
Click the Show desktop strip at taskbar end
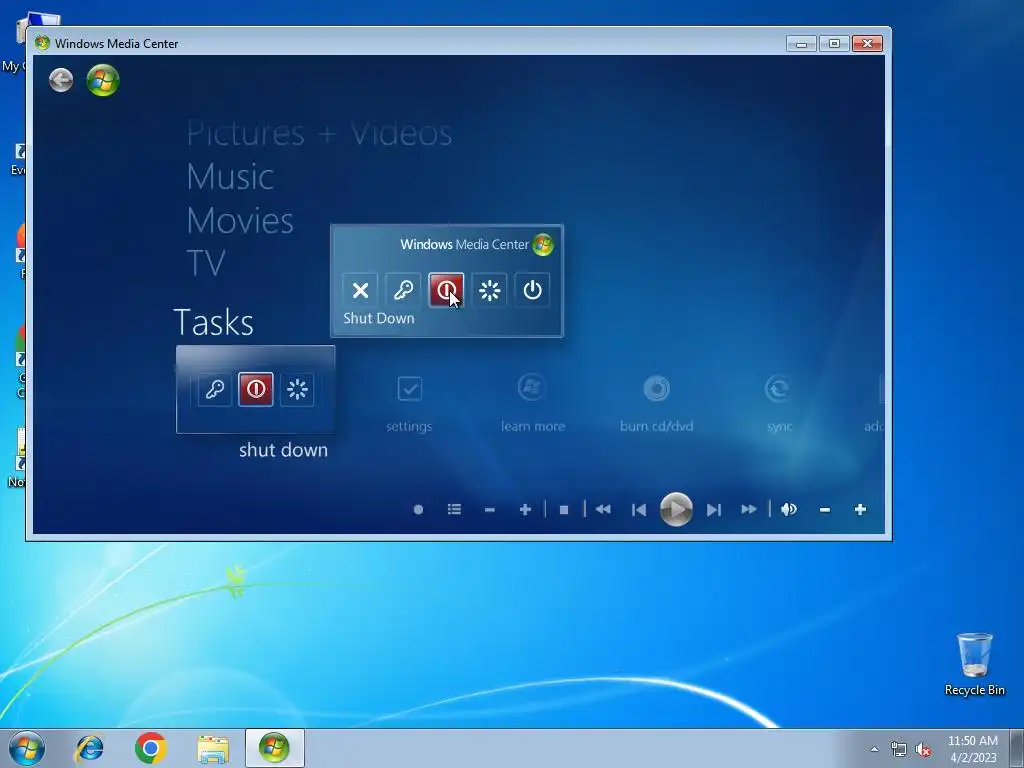click(1017, 749)
